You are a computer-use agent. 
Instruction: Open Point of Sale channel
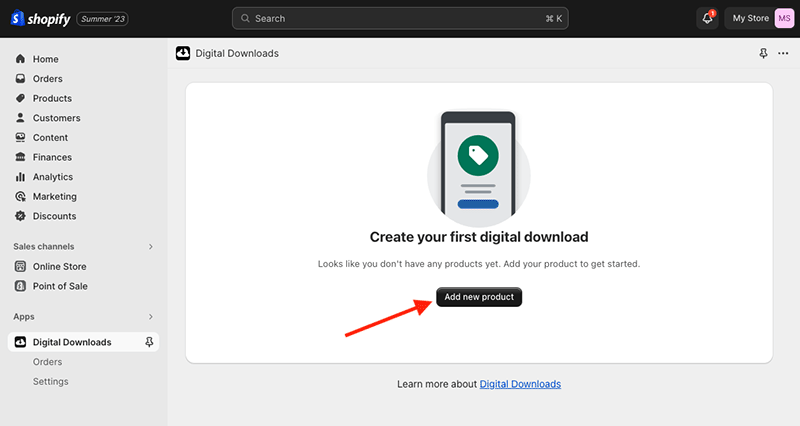[x=60, y=286]
